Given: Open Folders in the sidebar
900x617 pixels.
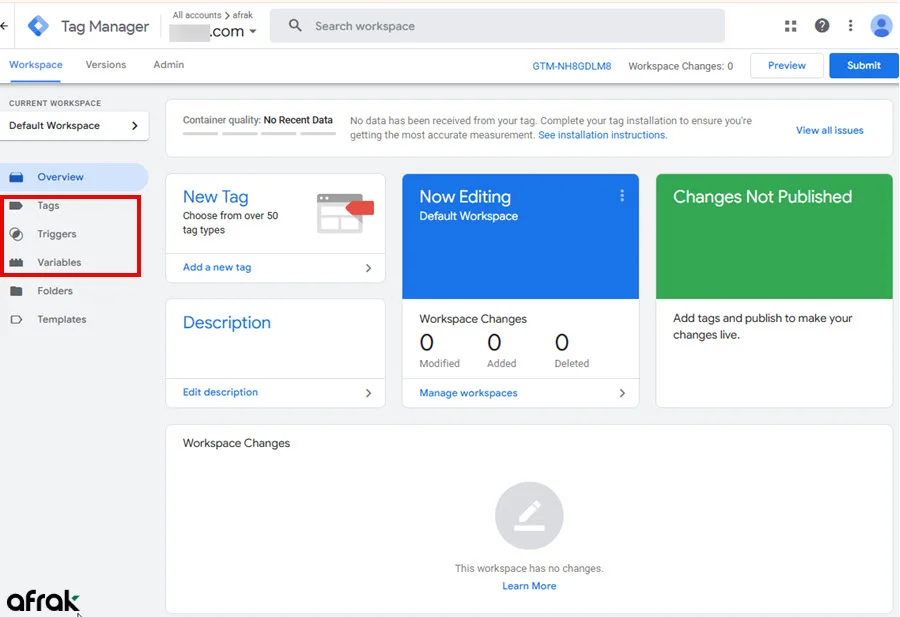Looking at the screenshot, I should 54,291.
